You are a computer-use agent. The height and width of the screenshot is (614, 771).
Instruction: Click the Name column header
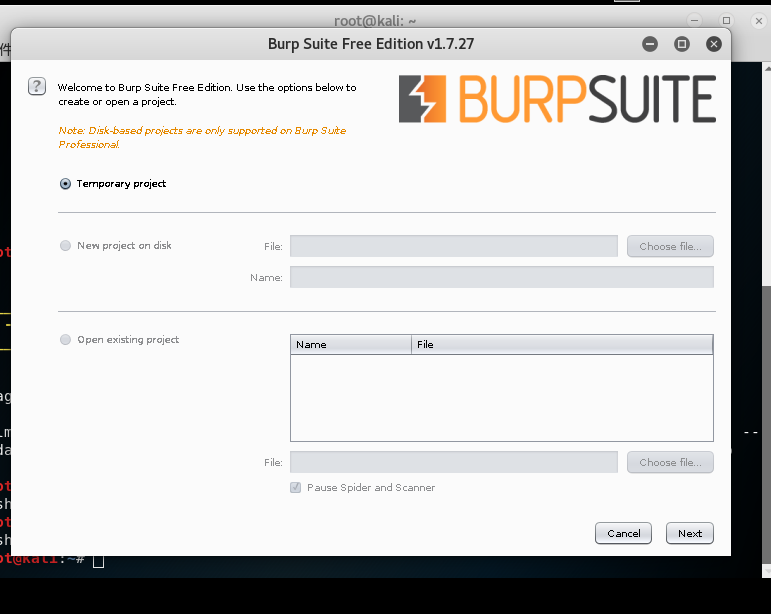351,345
